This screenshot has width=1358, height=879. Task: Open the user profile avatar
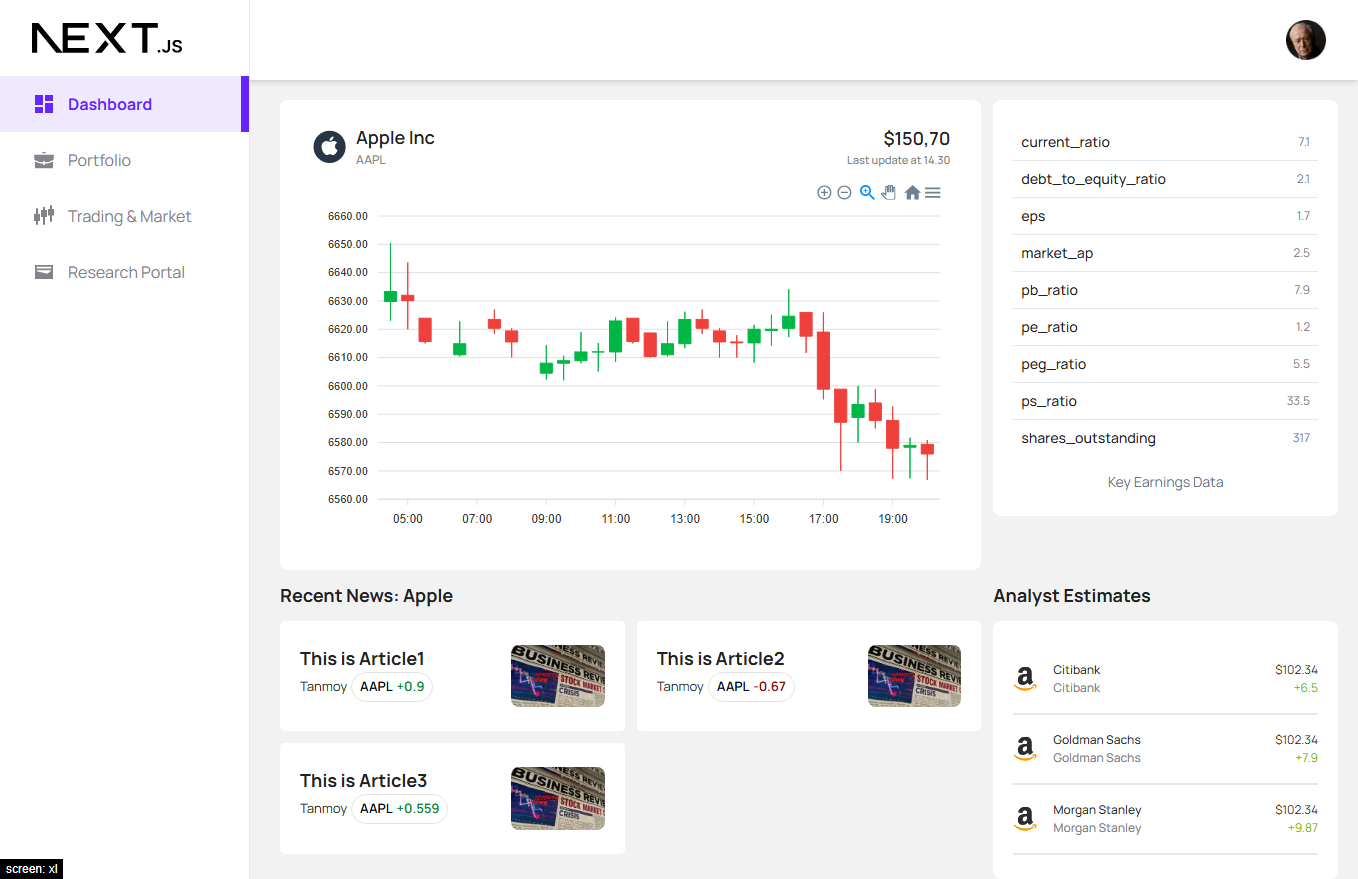pyautogui.click(x=1305, y=40)
